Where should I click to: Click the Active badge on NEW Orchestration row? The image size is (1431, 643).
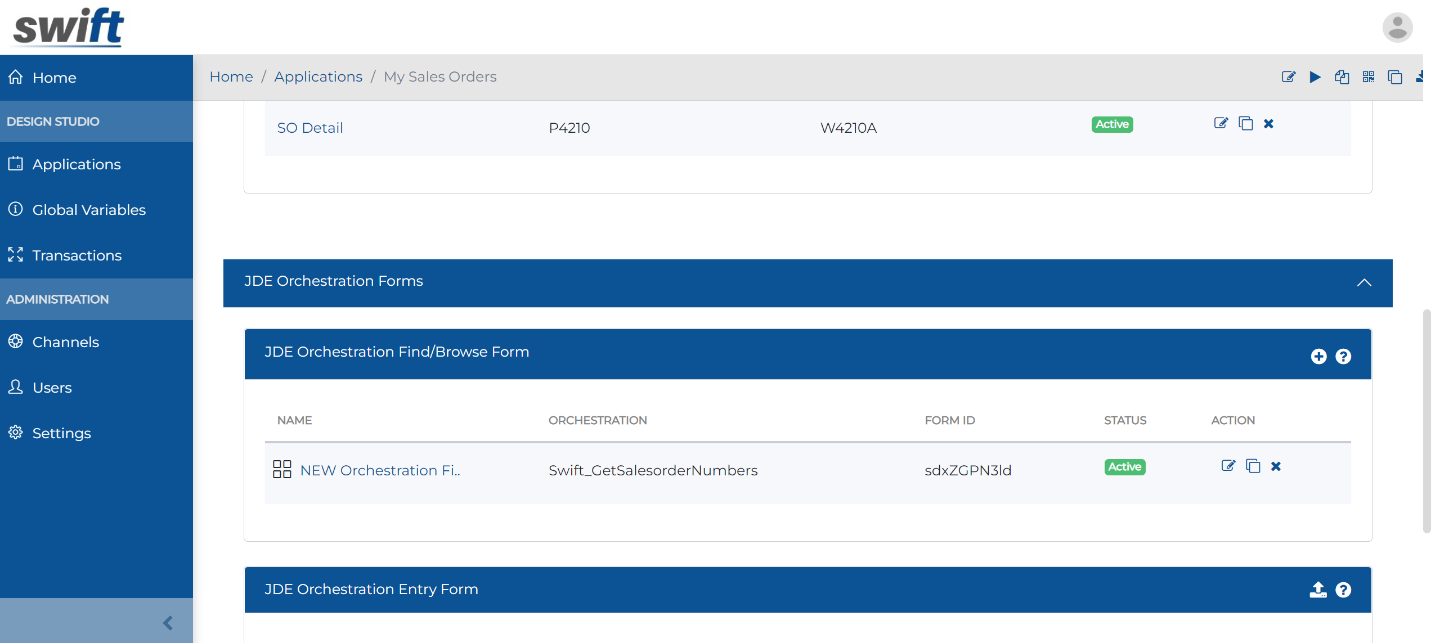coord(1125,467)
